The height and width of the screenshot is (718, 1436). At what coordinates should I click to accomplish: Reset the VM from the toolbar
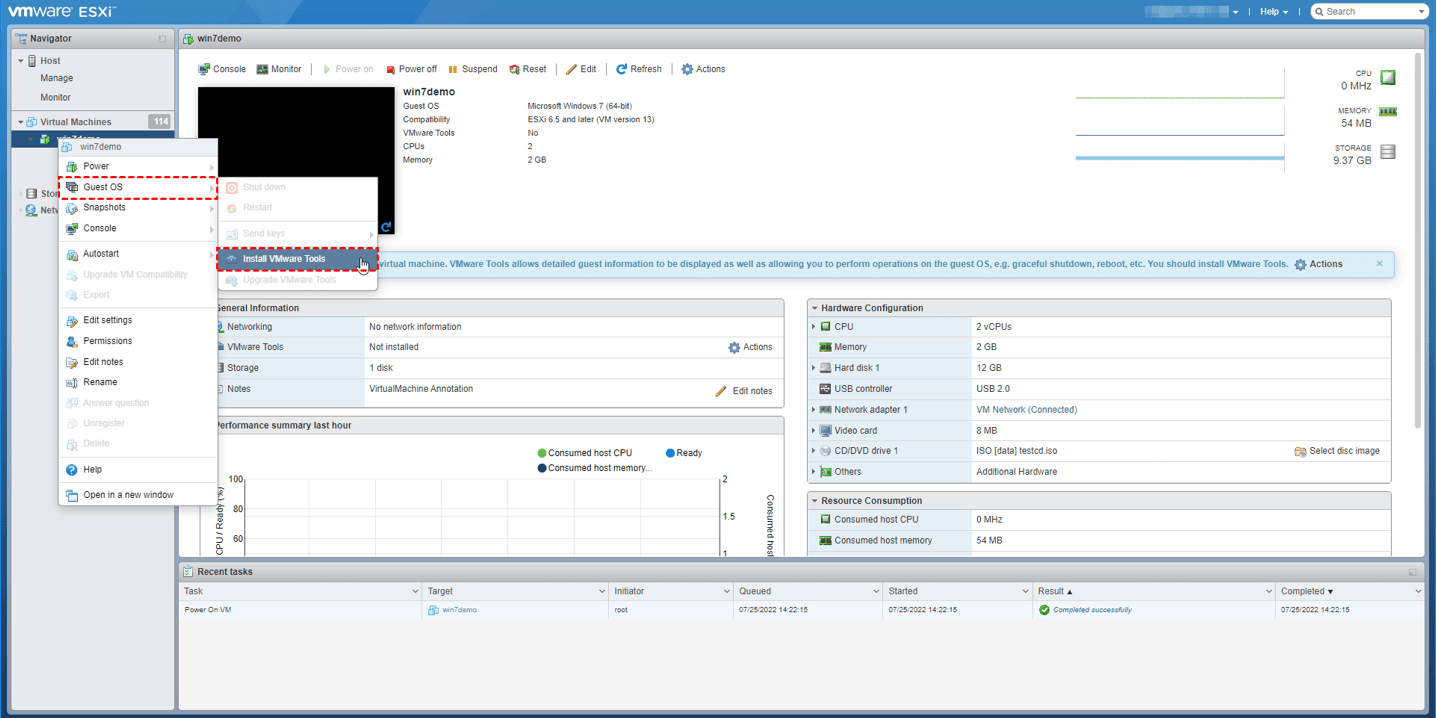coord(528,69)
